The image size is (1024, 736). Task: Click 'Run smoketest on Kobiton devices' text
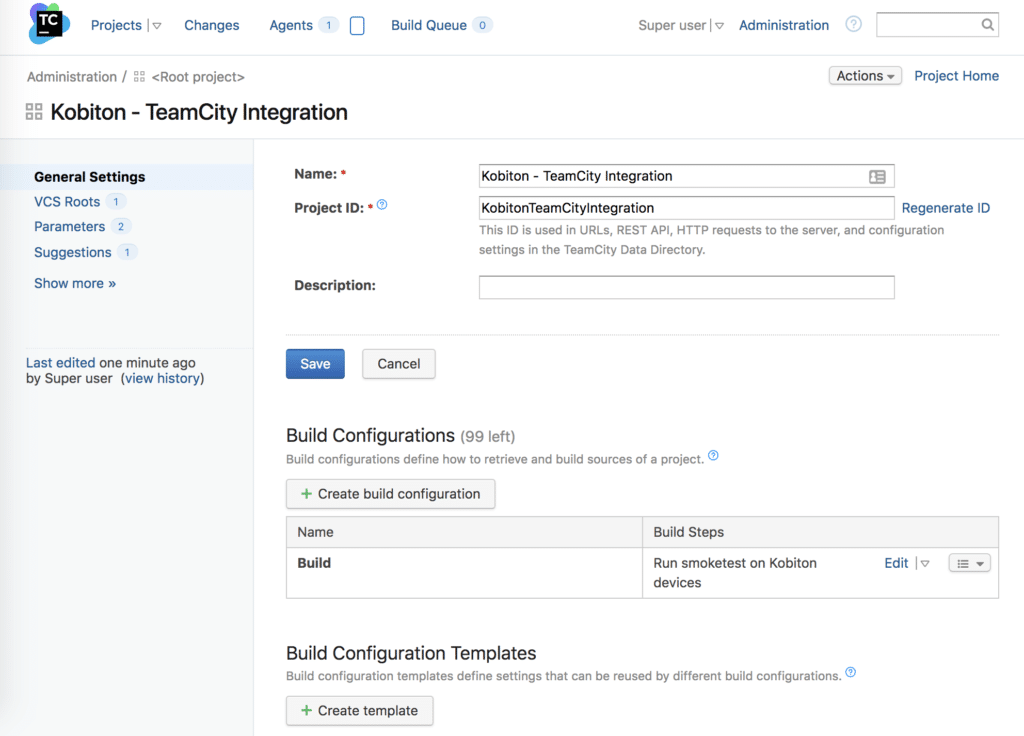(x=735, y=573)
